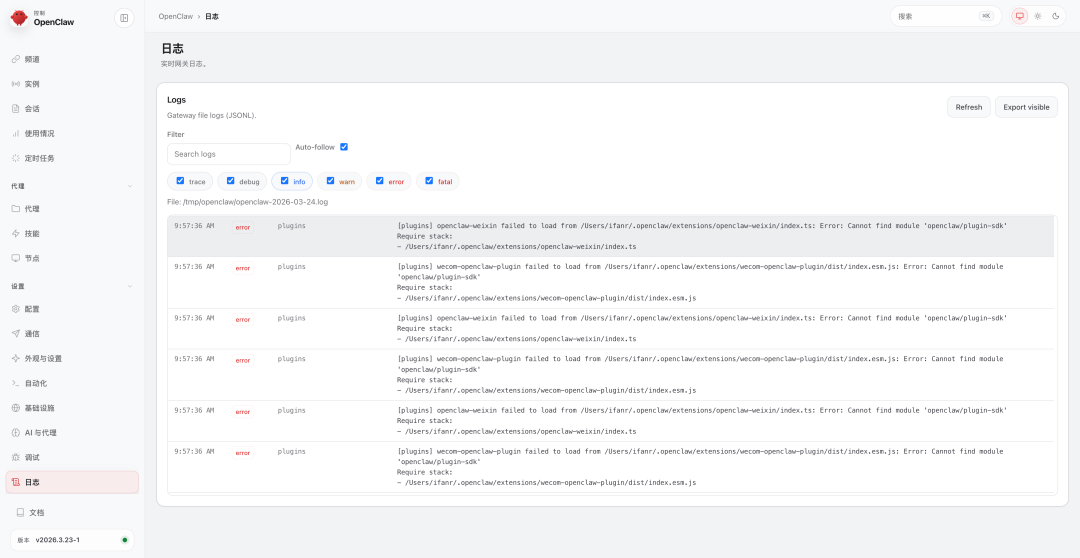The height and width of the screenshot is (558, 1080).
Task: Open 频道 in the sidebar
Action: click(x=32, y=59)
